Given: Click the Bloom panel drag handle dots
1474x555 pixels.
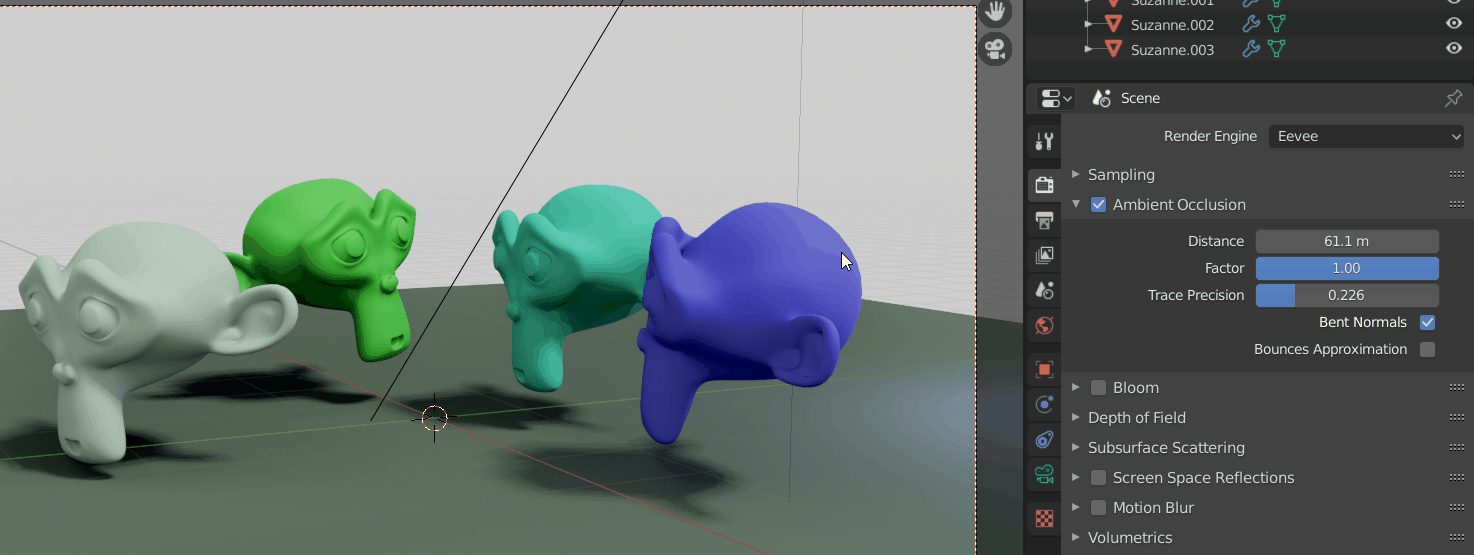Looking at the screenshot, I should coord(1456,387).
